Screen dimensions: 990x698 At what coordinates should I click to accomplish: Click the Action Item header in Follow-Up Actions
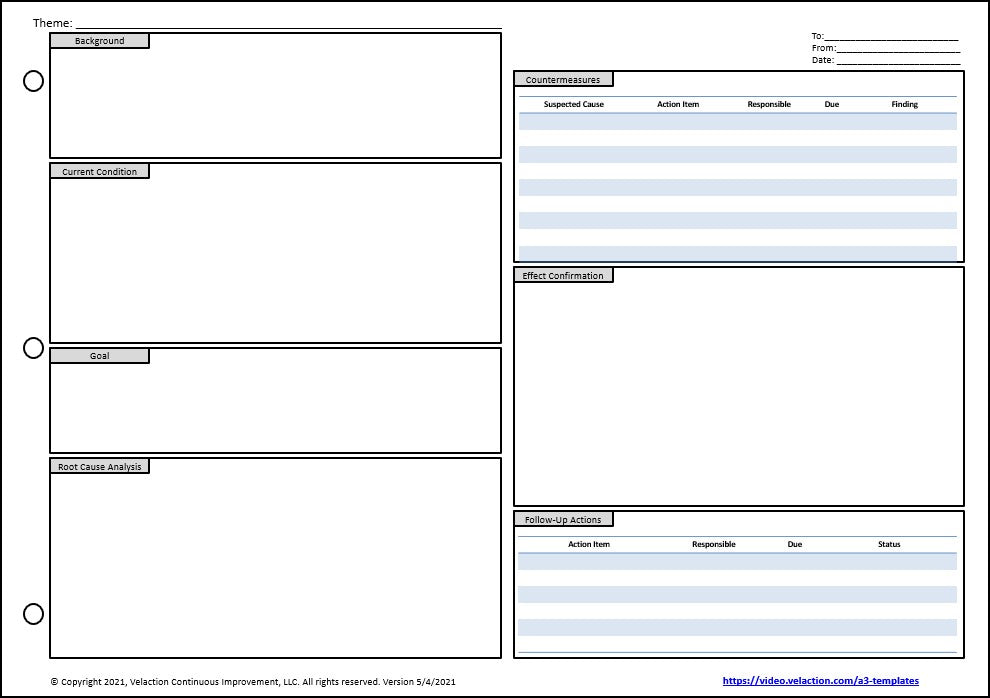point(589,544)
